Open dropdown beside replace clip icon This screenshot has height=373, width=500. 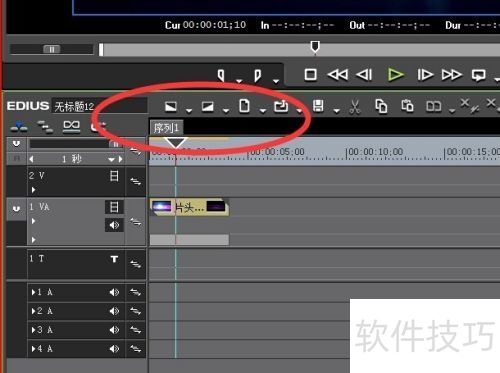(452, 110)
